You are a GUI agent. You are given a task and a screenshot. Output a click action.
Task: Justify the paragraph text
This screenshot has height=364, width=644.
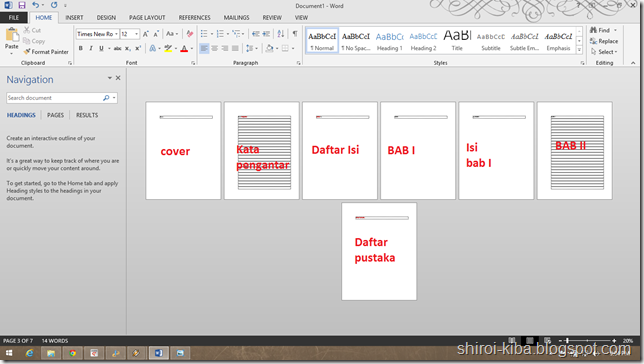click(x=235, y=48)
